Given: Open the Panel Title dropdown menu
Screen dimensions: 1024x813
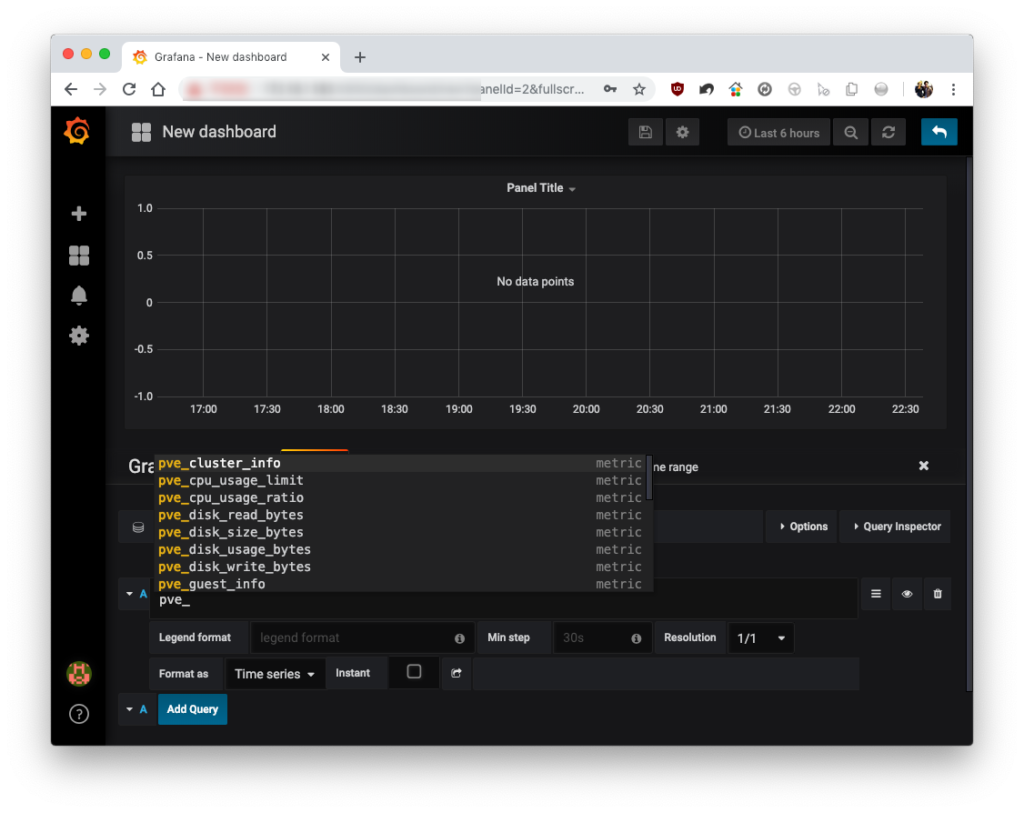Looking at the screenshot, I should (x=541, y=188).
